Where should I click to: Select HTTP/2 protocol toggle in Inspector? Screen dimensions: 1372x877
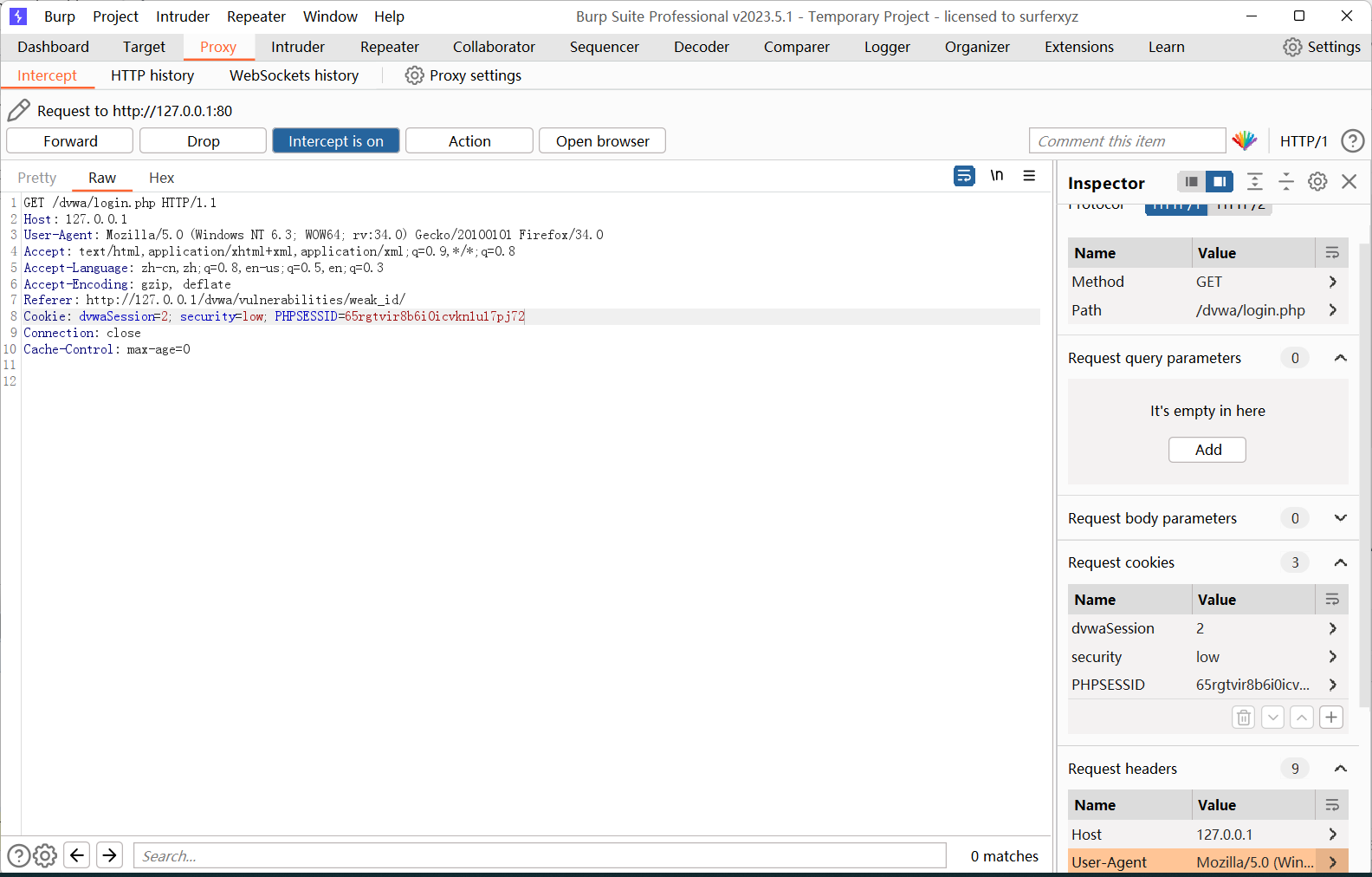click(x=1239, y=207)
